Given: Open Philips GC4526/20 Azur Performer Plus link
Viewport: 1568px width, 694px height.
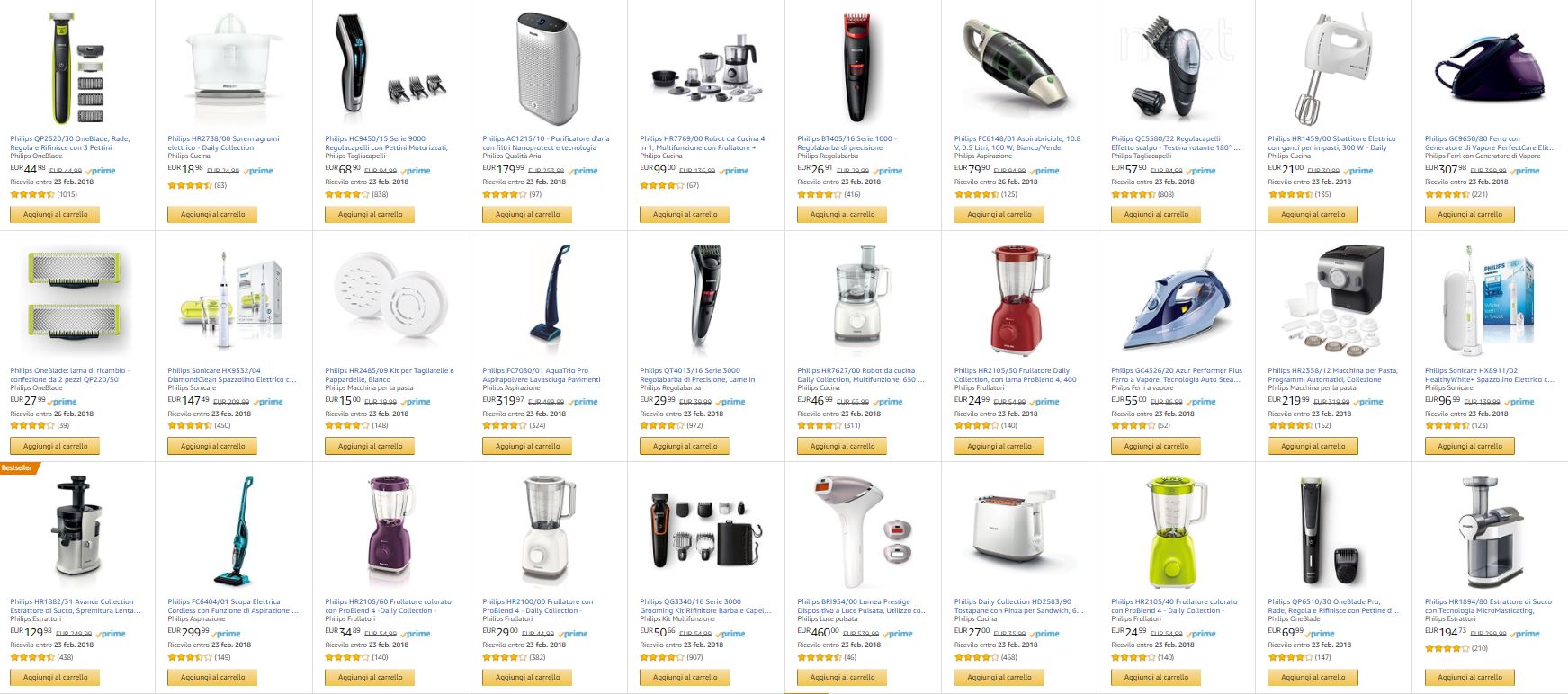Looking at the screenshot, I should coord(1177,375).
